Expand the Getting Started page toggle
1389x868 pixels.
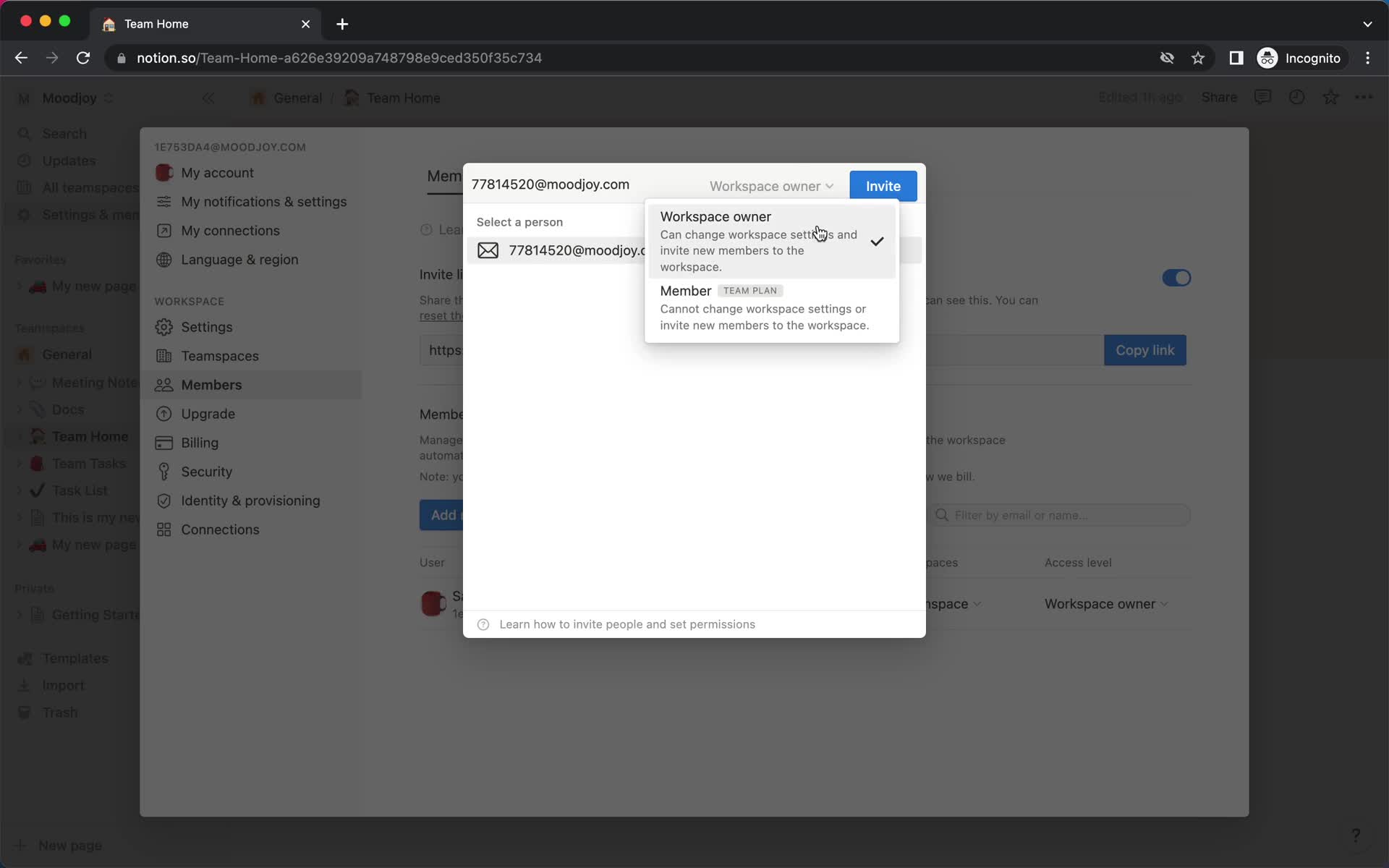coord(20,615)
